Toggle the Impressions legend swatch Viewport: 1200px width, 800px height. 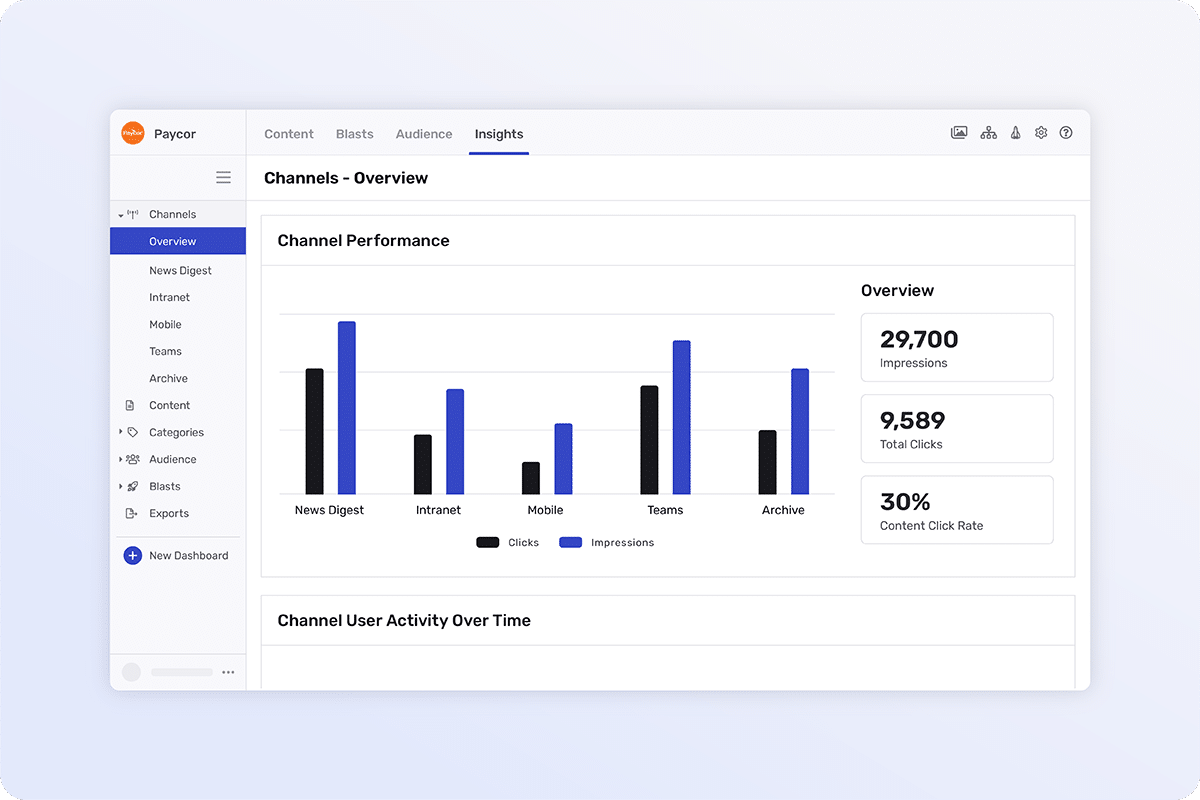point(570,542)
